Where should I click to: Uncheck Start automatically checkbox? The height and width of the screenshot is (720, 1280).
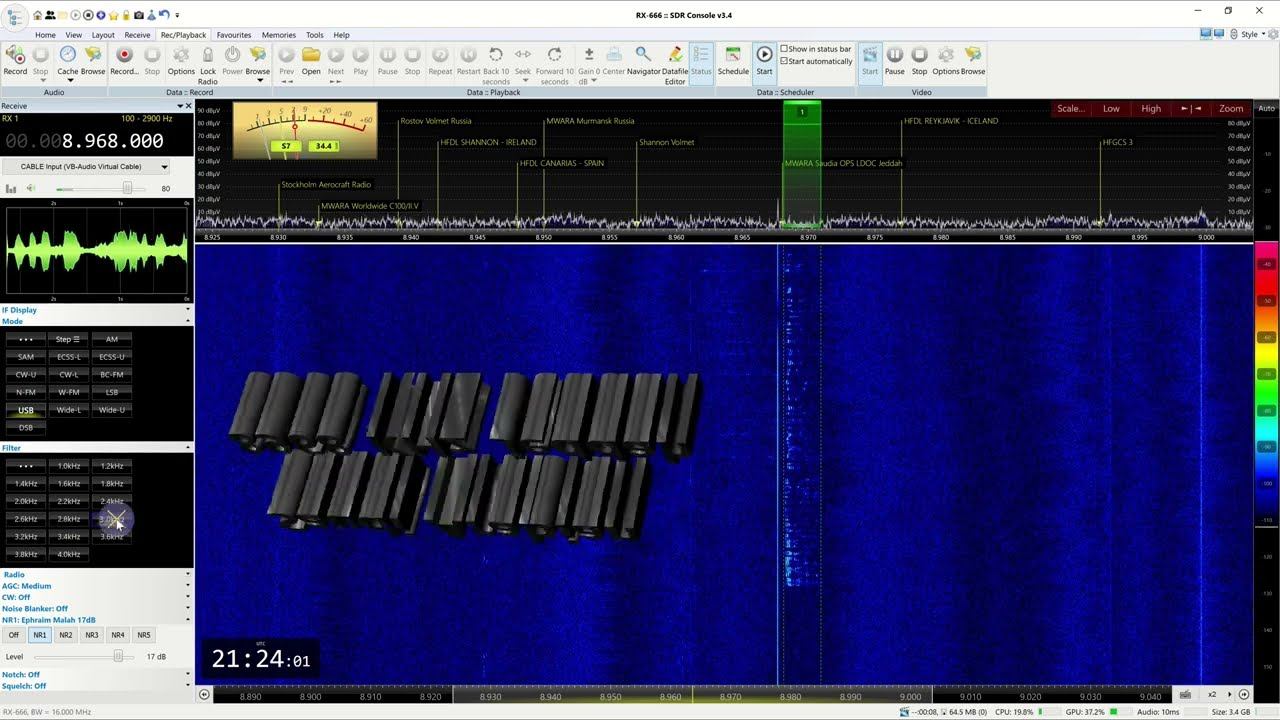[784, 61]
